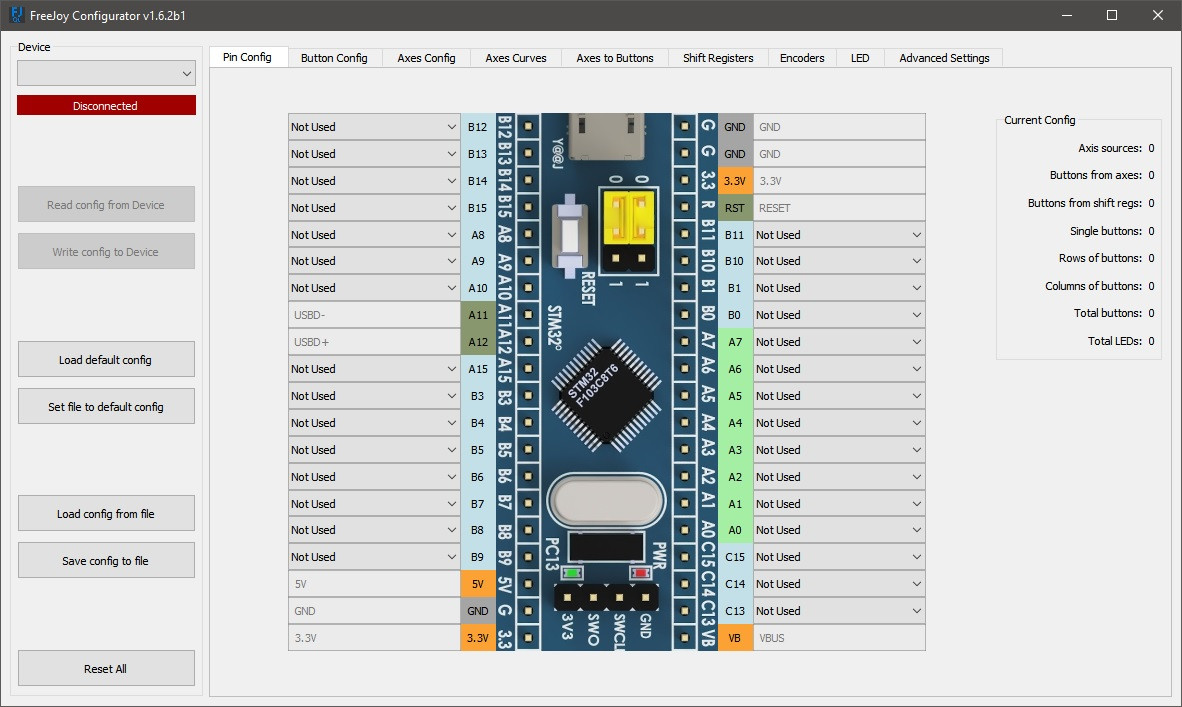Open the B11 pin dropdown
The image size is (1182, 707).
click(x=839, y=234)
